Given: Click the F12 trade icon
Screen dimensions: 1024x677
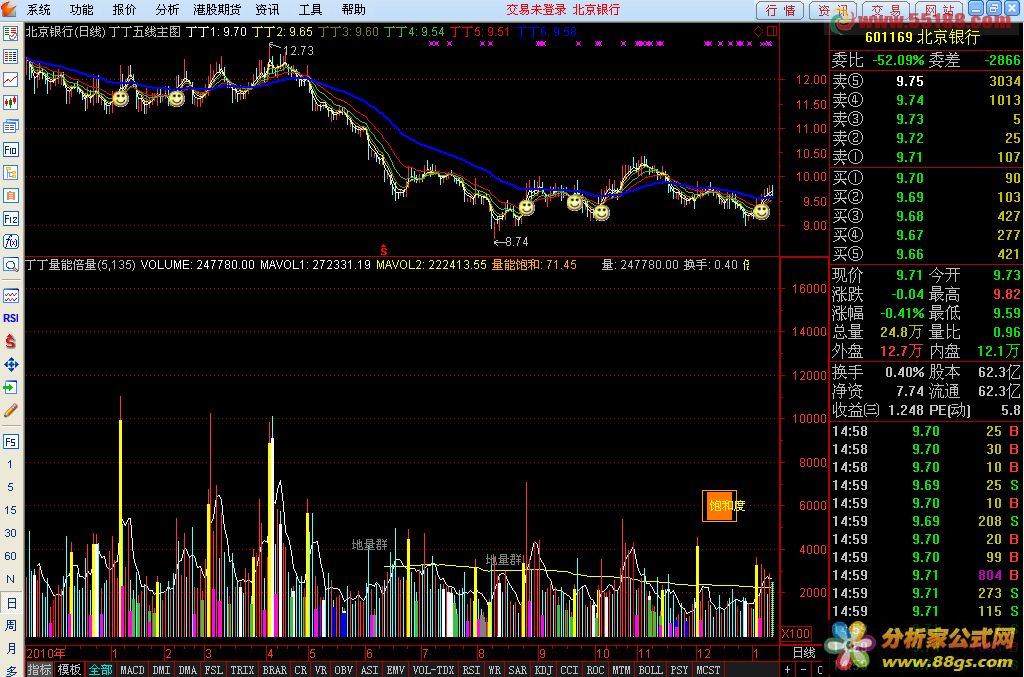Looking at the screenshot, I should point(10,219).
